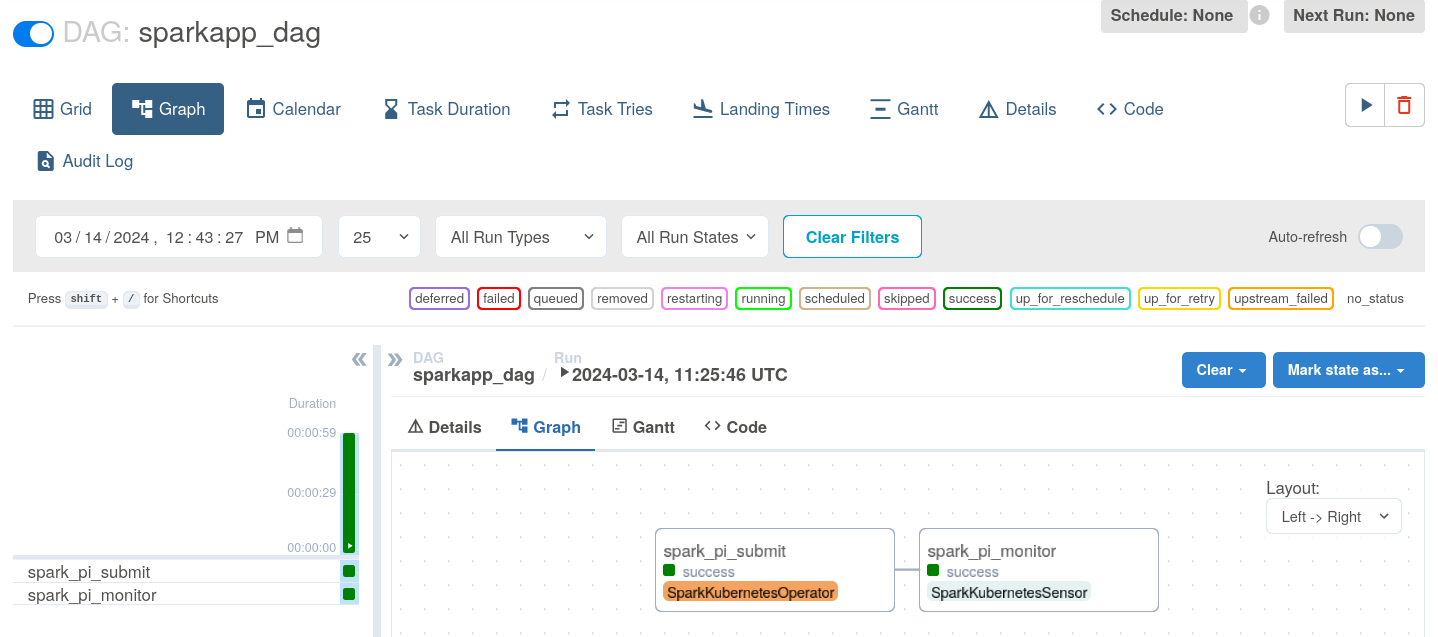The image size is (1438, 637).
Task: Open the Details tab in run panel
Action: coord(444,427)
